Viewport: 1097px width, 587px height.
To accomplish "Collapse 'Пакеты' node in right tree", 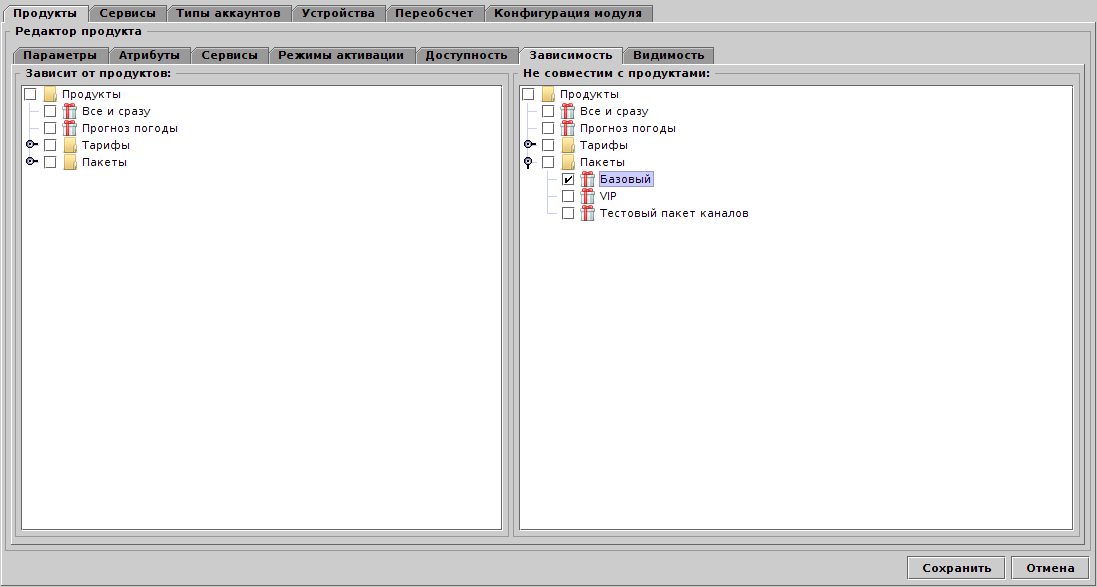I will point(529,162).
